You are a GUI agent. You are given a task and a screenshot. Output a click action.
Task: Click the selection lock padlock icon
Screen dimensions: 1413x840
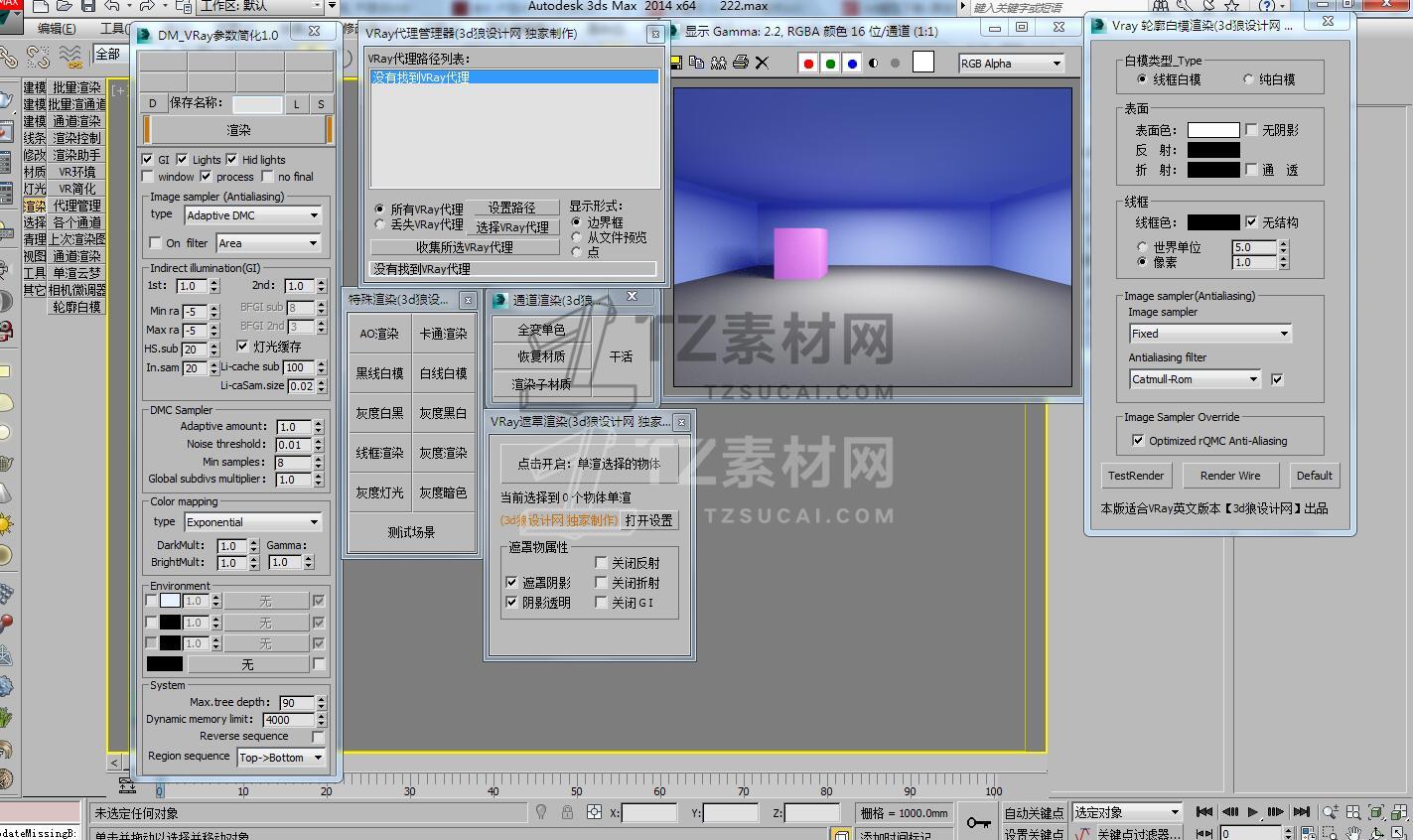pyautogui.click(x=567, y=812)
